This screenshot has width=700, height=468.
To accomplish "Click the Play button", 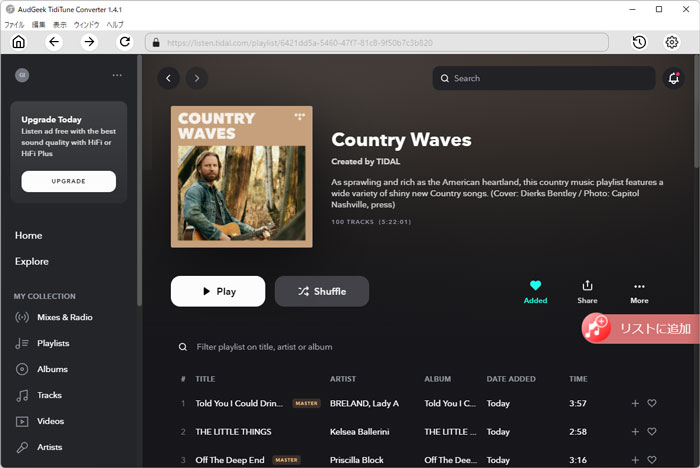I will point(218,291).
